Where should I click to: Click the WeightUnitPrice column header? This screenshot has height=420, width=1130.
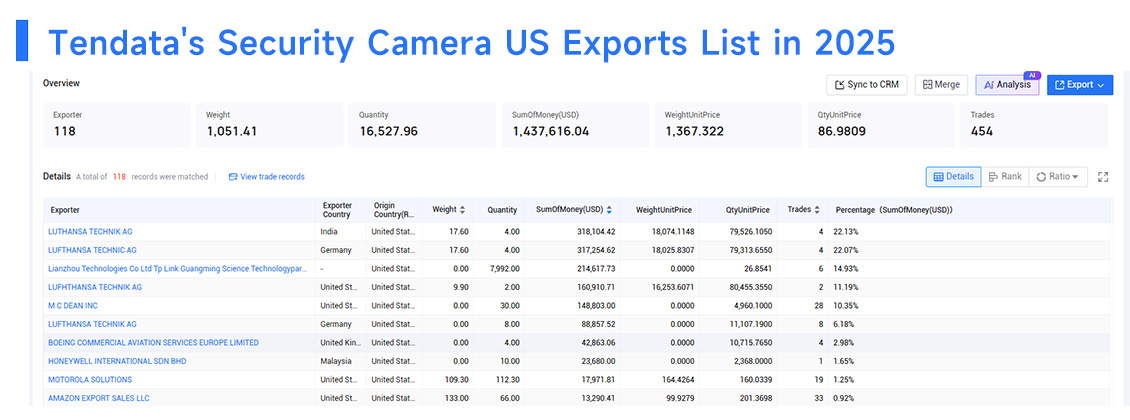click(664, 210)
